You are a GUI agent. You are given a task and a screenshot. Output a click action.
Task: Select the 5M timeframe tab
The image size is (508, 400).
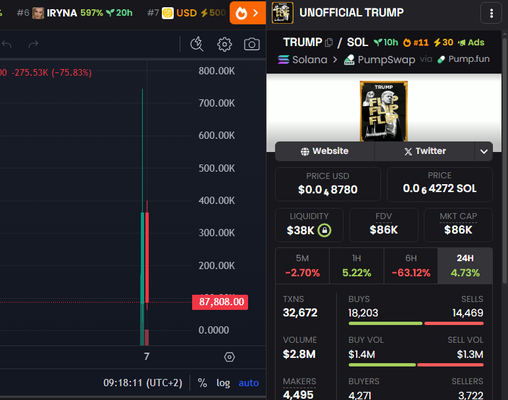pyautogui.click(x=302, y=266)
